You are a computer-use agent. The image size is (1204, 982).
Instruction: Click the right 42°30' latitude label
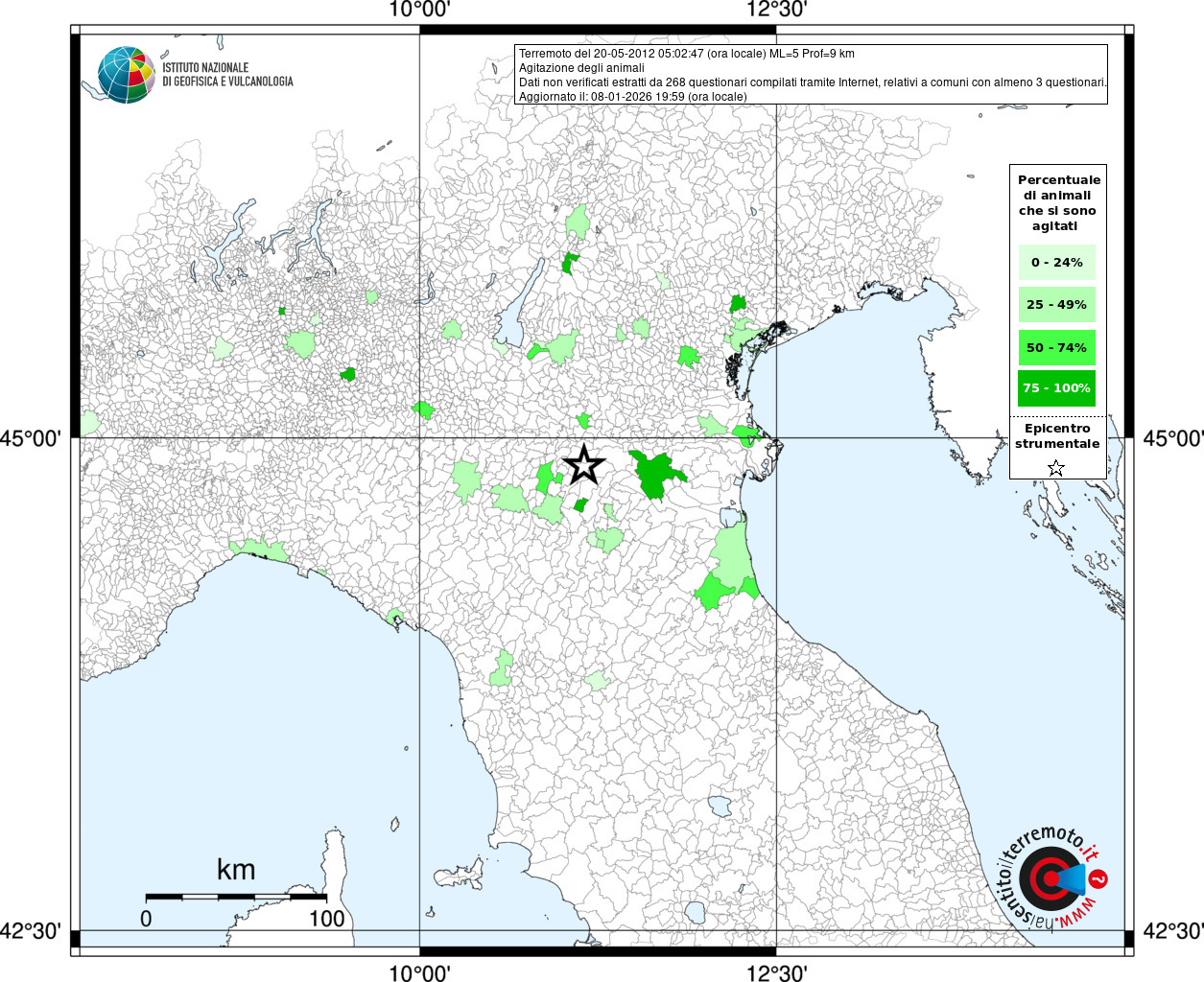tap(1173, 930)
